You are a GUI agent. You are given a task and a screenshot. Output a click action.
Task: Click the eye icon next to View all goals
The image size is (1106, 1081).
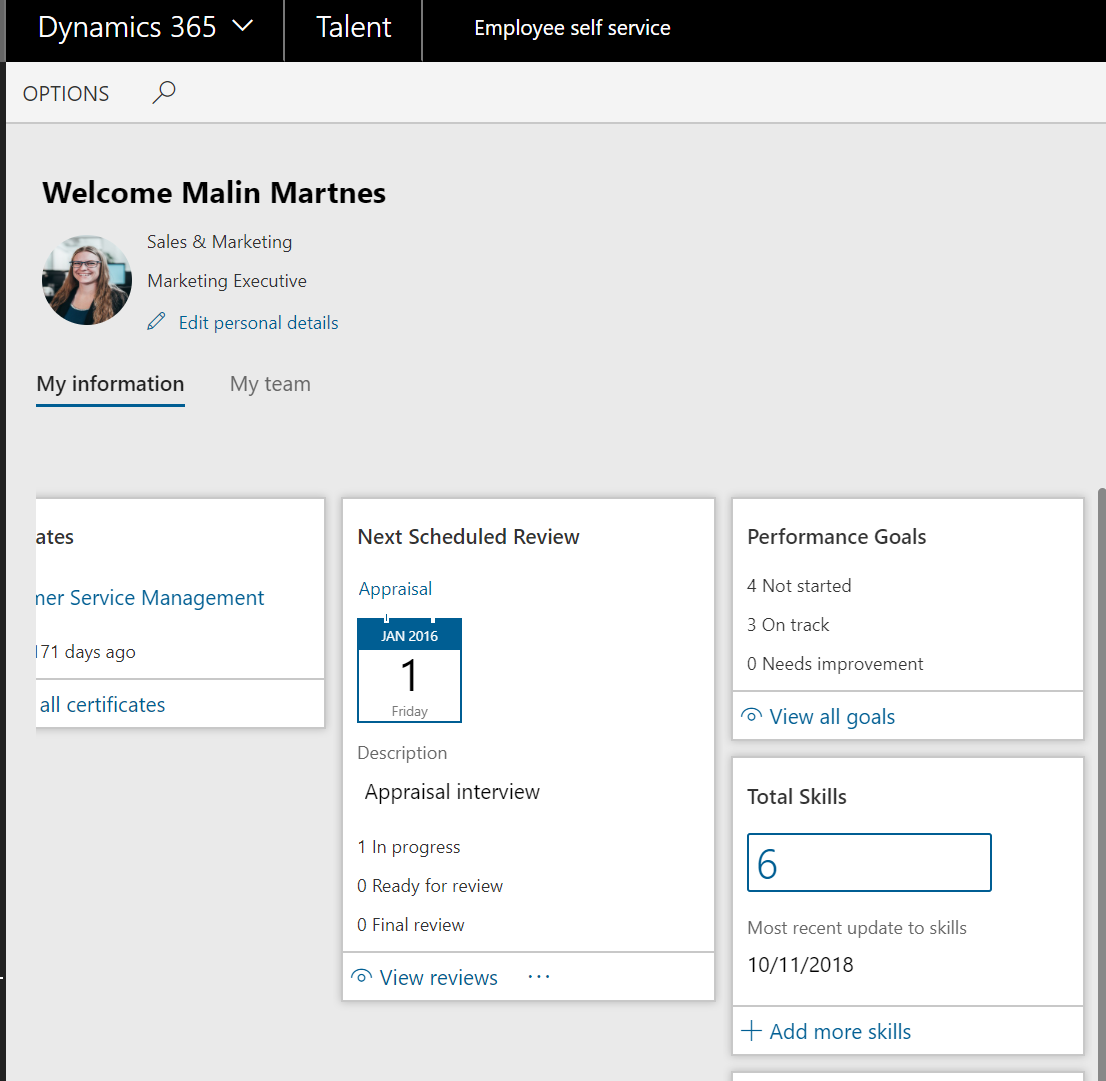(751, 716)
